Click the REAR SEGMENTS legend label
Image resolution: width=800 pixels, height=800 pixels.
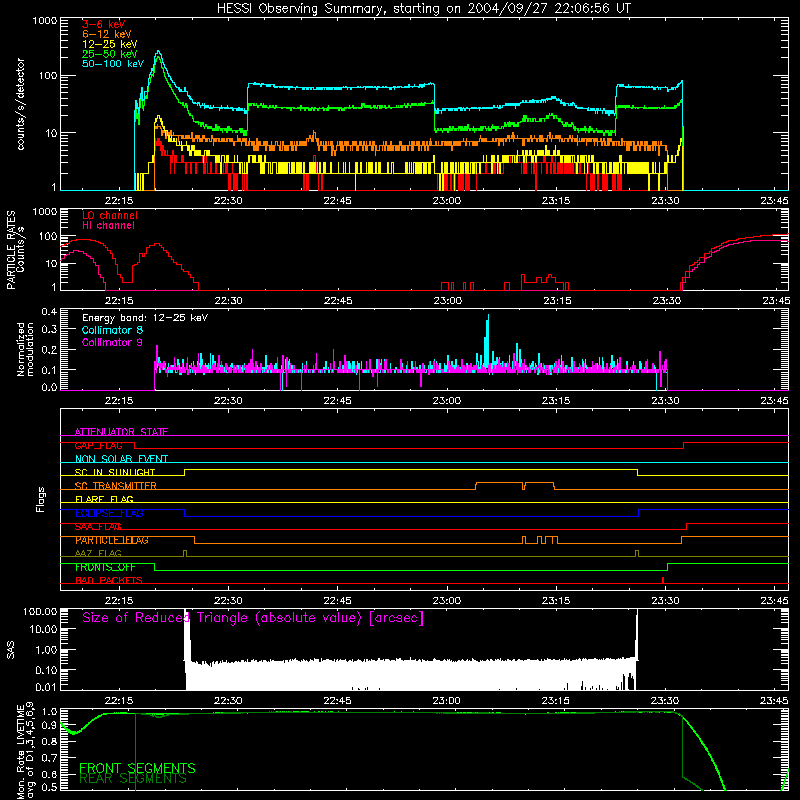click(133, 779)
